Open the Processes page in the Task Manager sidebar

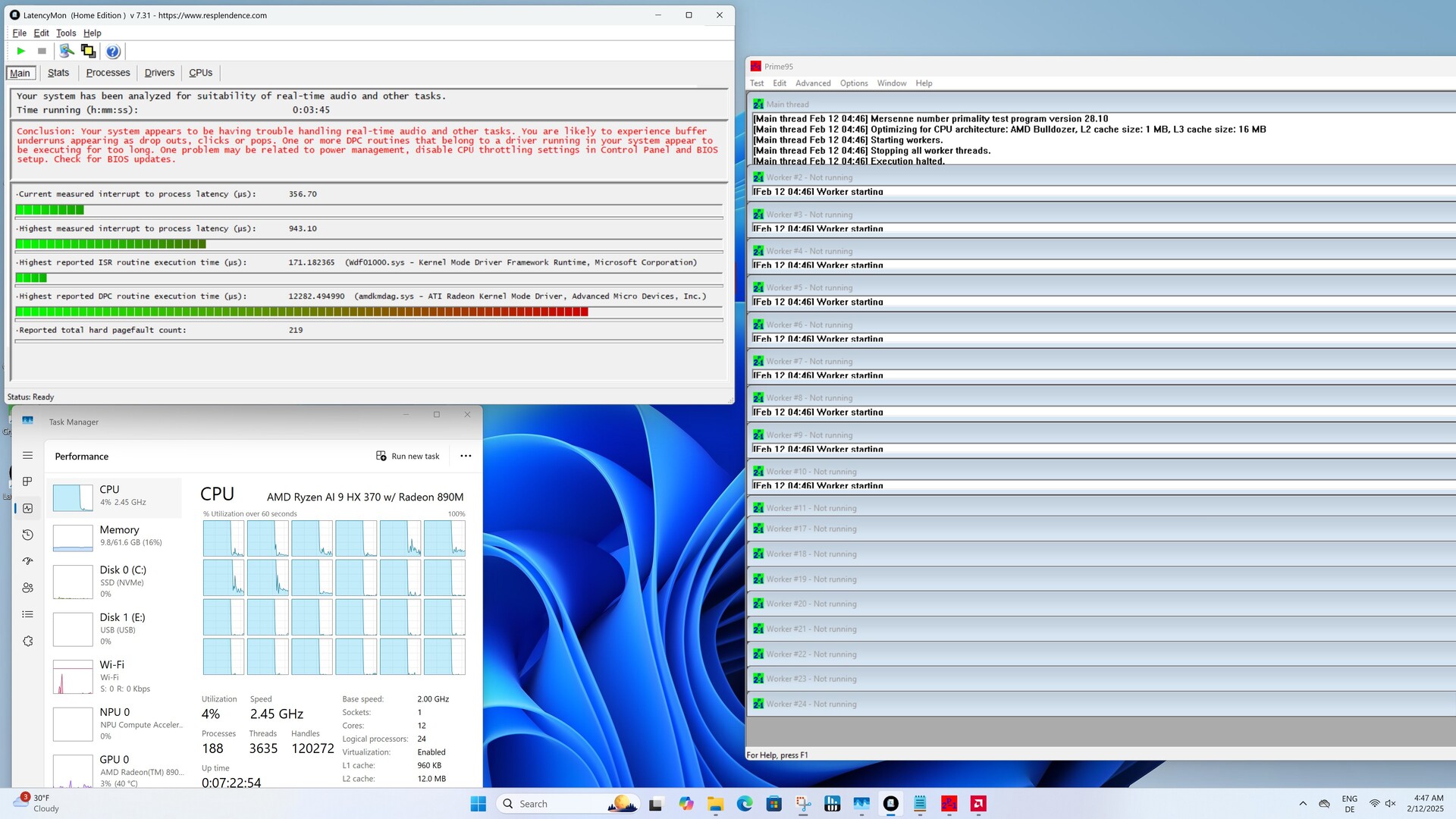(28, 482)
